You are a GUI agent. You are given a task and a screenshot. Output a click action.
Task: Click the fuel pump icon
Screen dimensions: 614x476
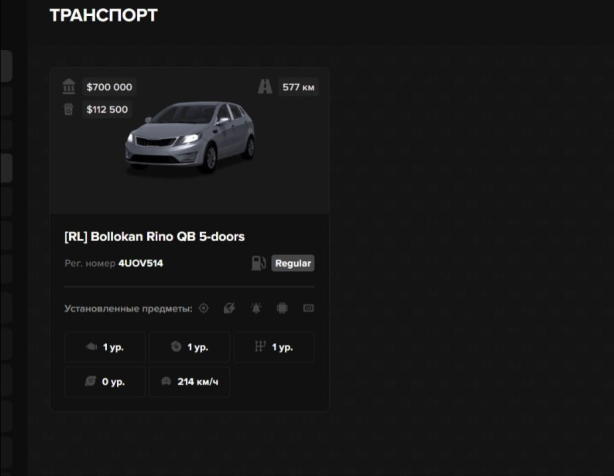pyautogui.click(x=259, y=263)
